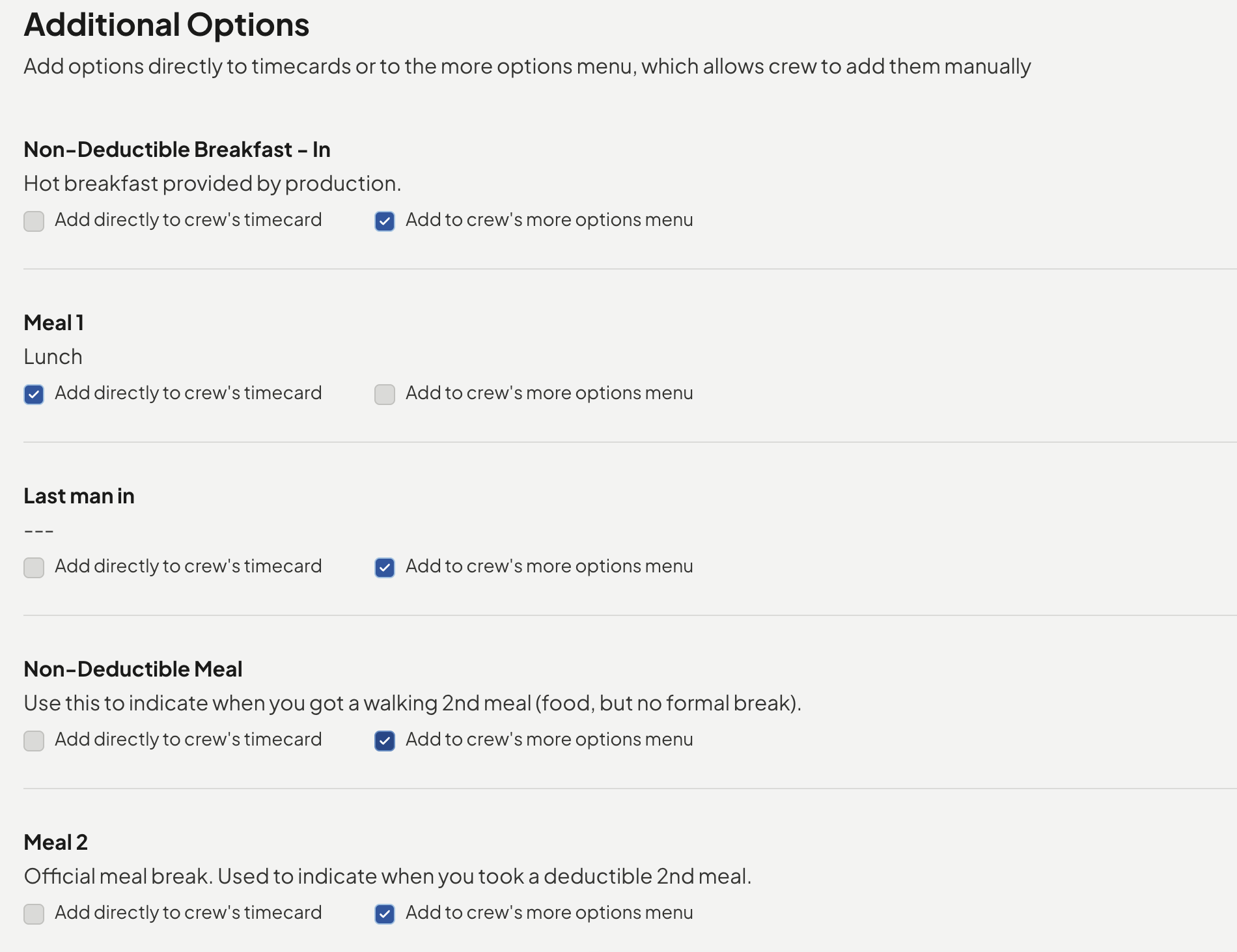Click the 'Non-Deductible Meal' heading

133,669
